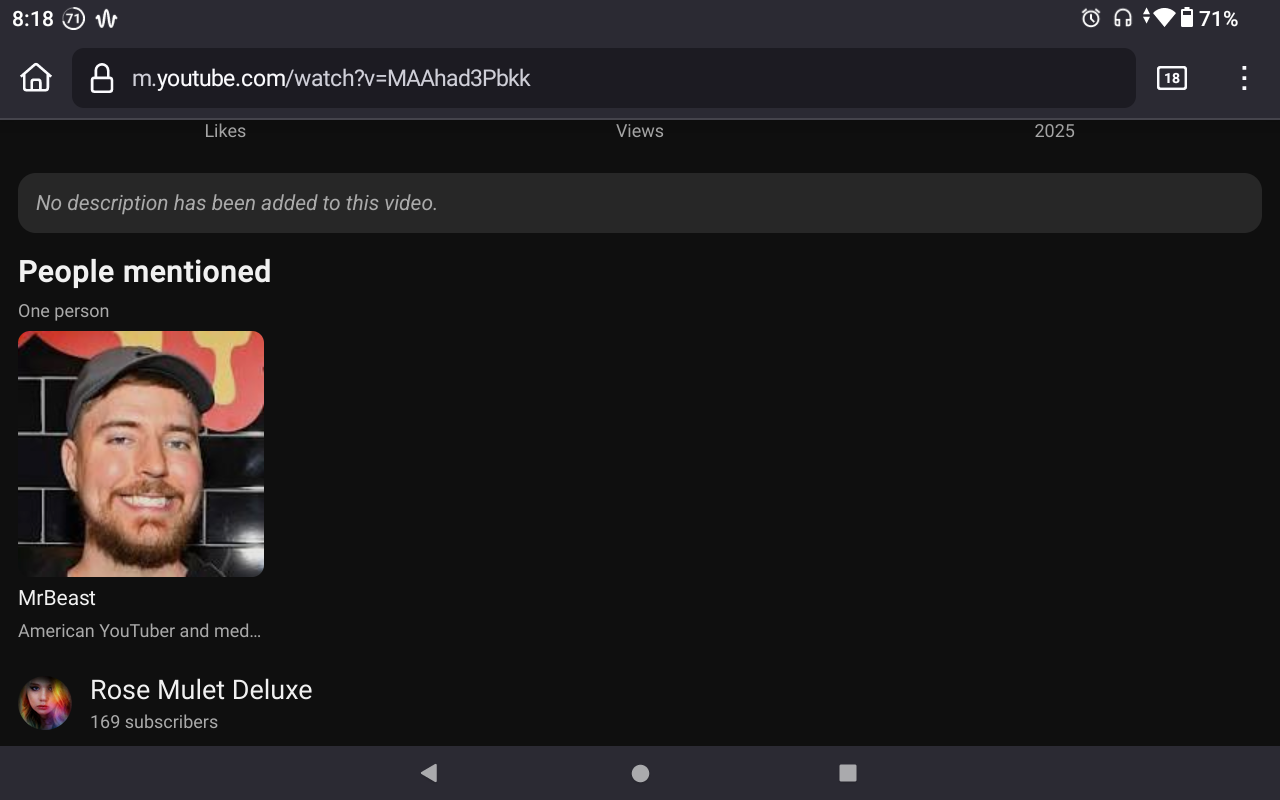The width and height of the screenshot is (1280, 800).
Task: Open the Rose Mulet Deluxe channel name
Action: click(201, 690)
